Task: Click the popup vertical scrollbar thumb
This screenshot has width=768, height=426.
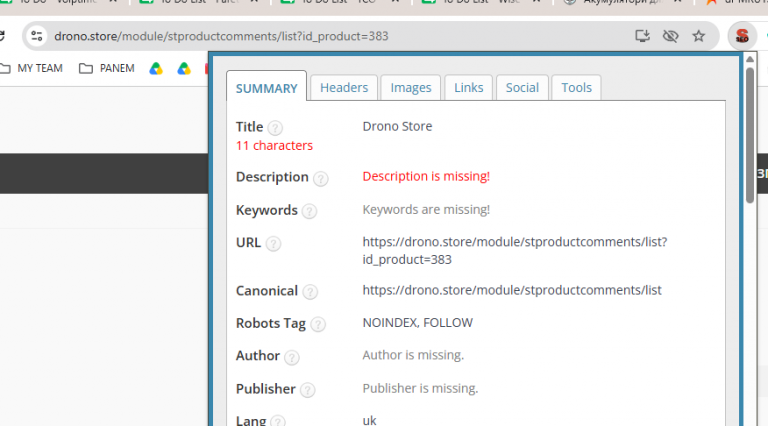Action: [x=750, y=135]
